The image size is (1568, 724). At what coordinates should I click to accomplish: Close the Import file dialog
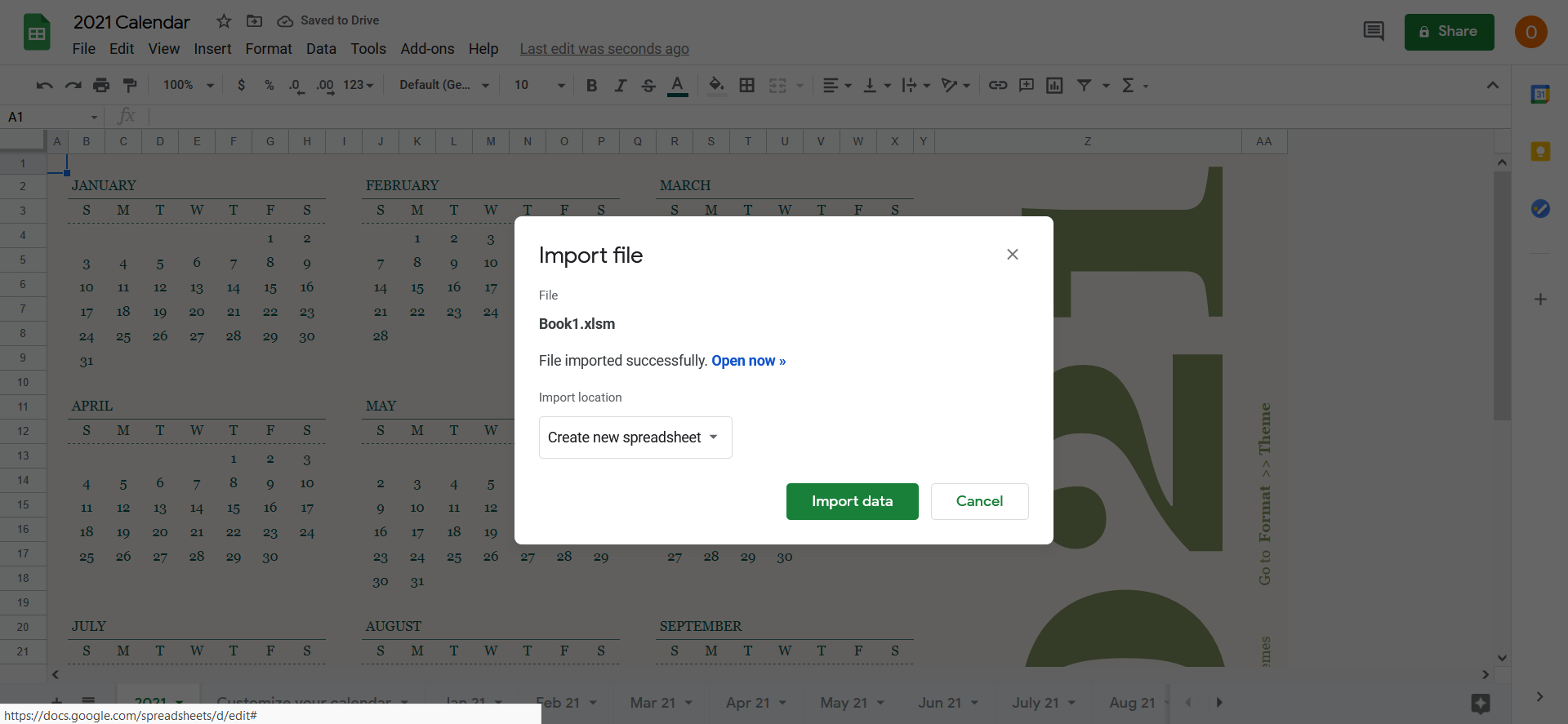[x=1012, y=255]
